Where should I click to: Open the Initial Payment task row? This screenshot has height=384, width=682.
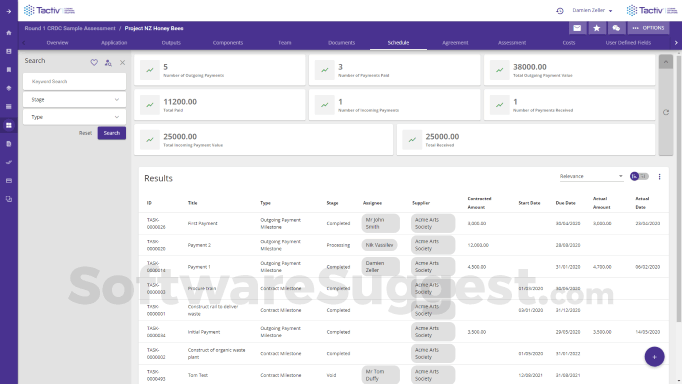(x=404, y=332)
